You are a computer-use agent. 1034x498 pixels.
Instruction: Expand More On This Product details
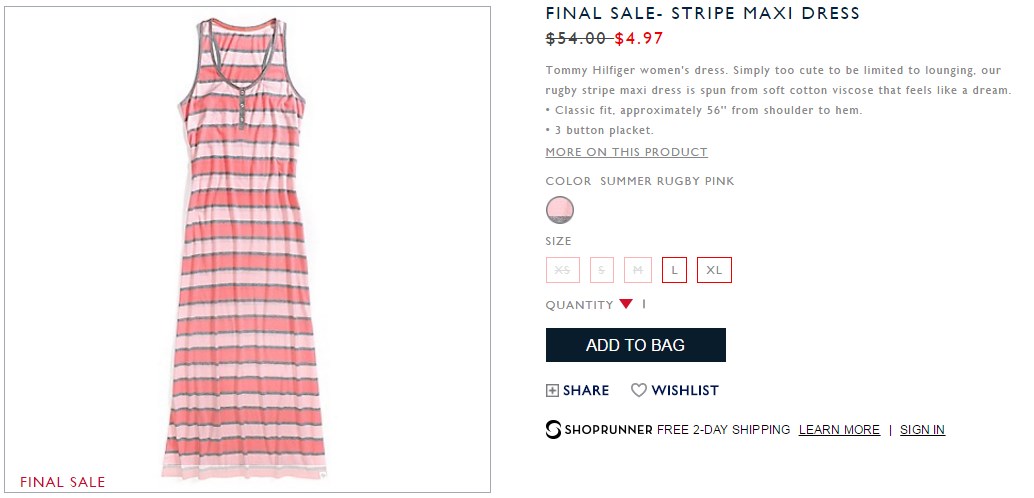626,152
